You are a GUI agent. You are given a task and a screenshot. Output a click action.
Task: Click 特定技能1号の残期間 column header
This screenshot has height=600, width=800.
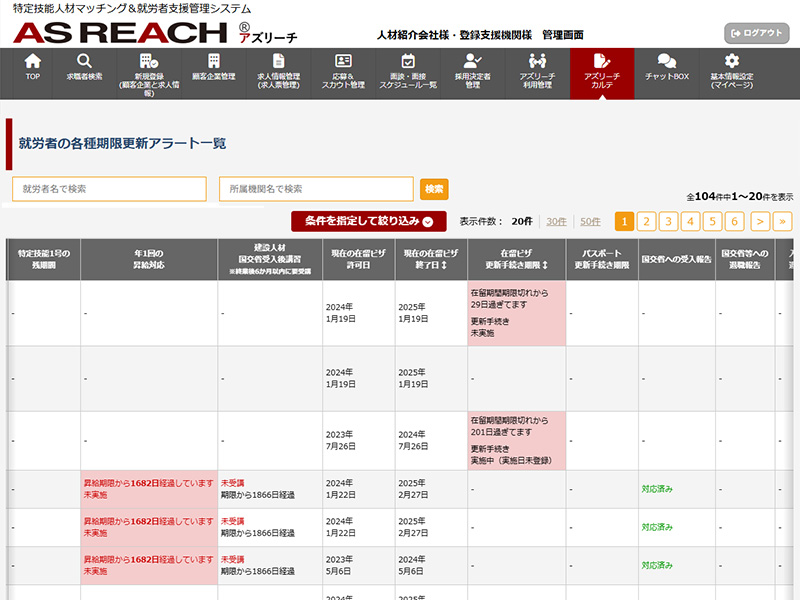[x=44, y=259]
